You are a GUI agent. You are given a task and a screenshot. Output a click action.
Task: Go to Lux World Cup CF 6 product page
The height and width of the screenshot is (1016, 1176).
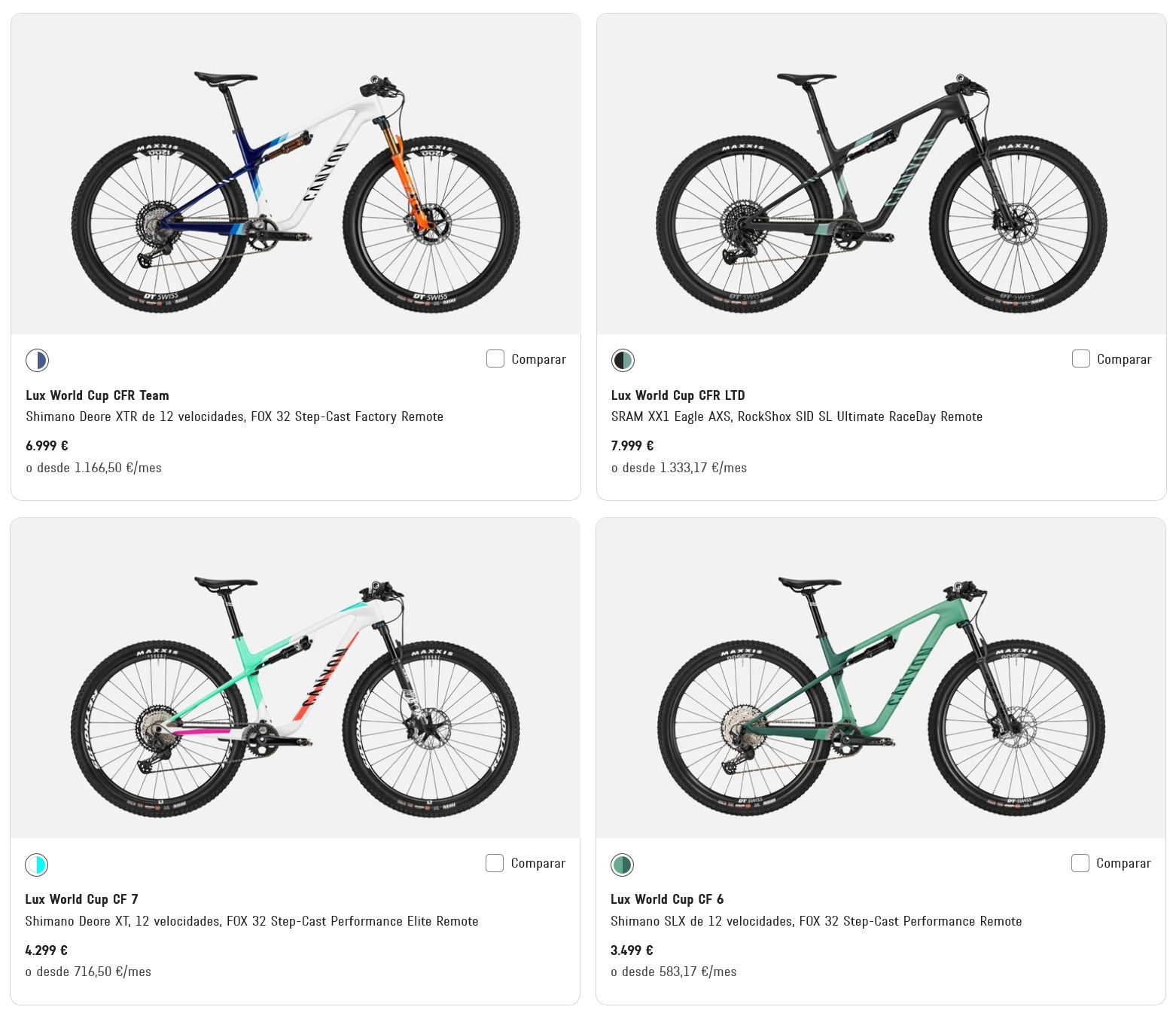click(x=667, y=899)
